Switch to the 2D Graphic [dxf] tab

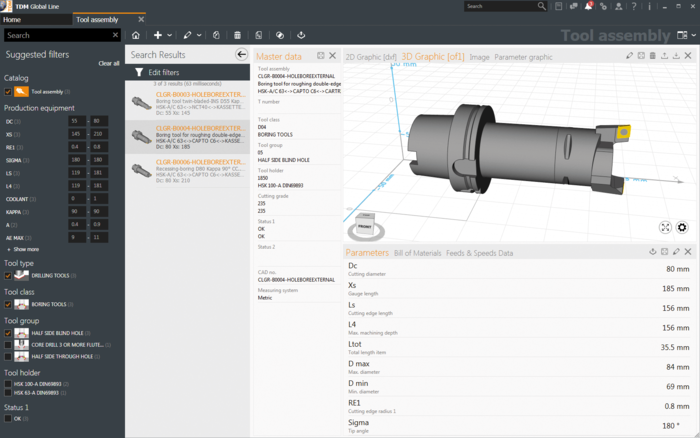371,57
